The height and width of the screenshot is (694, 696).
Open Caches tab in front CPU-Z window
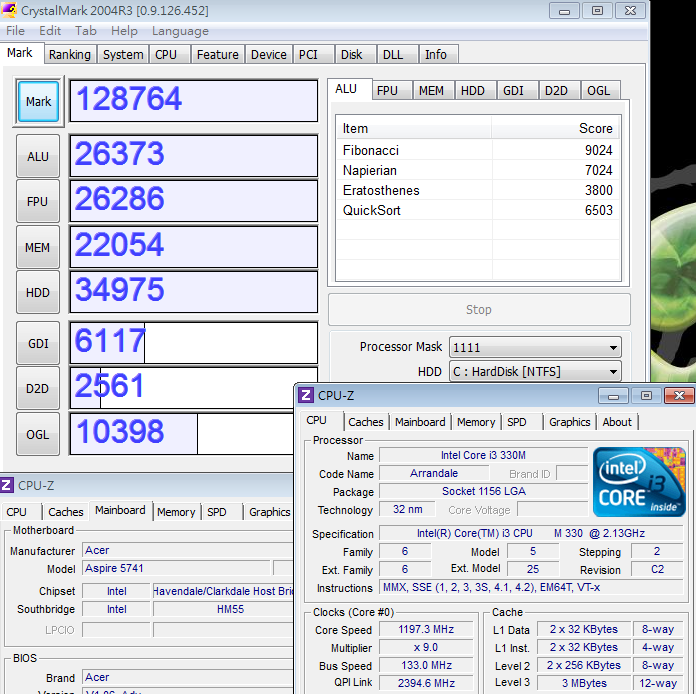tap(366, 422)
